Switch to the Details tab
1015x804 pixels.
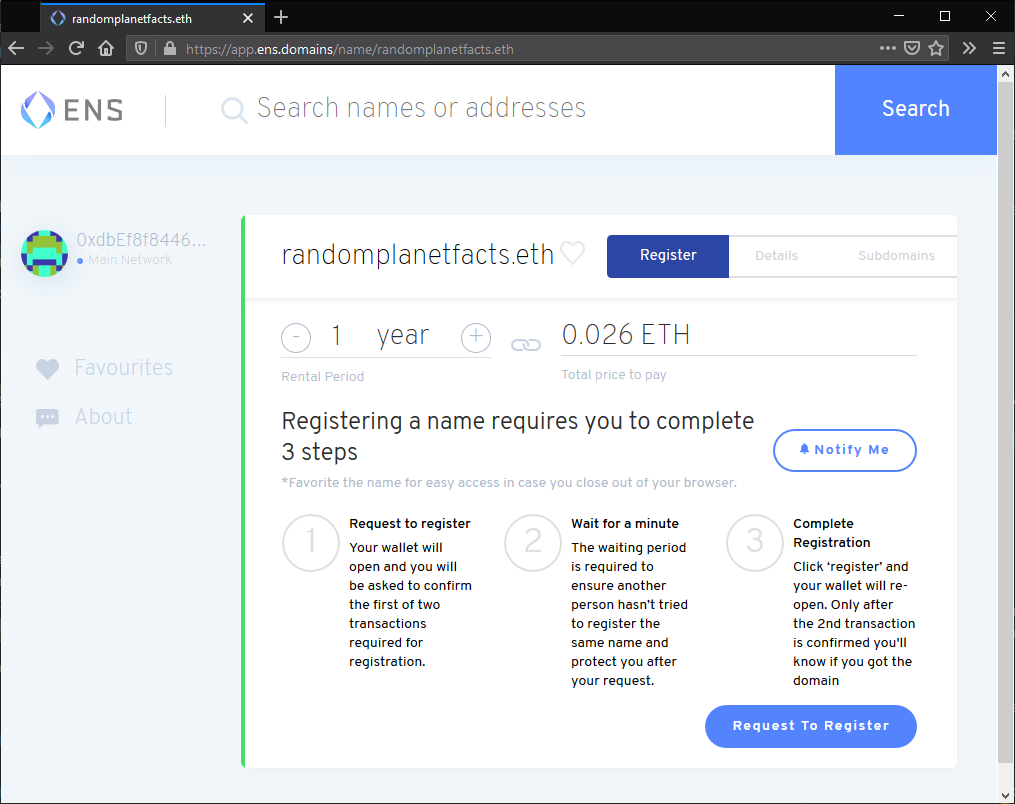click(x=776, y=256)
